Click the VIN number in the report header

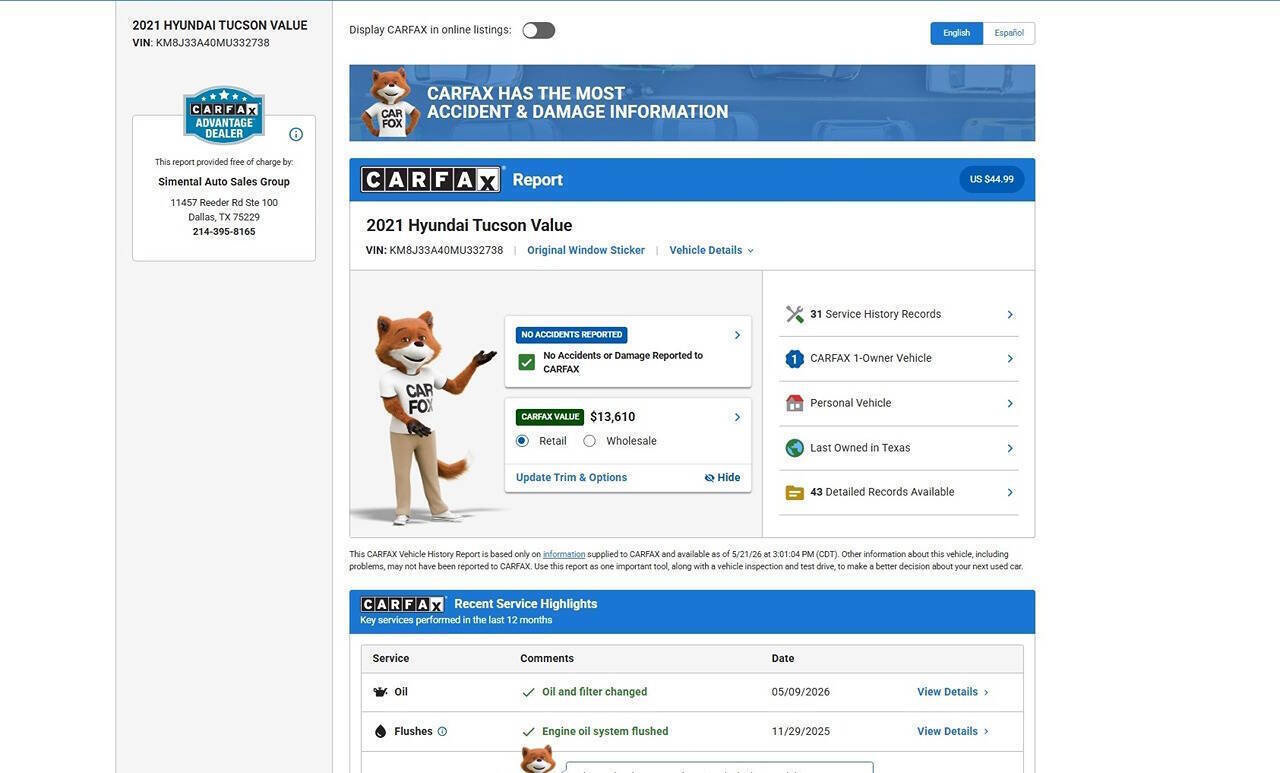click(446, 251)
